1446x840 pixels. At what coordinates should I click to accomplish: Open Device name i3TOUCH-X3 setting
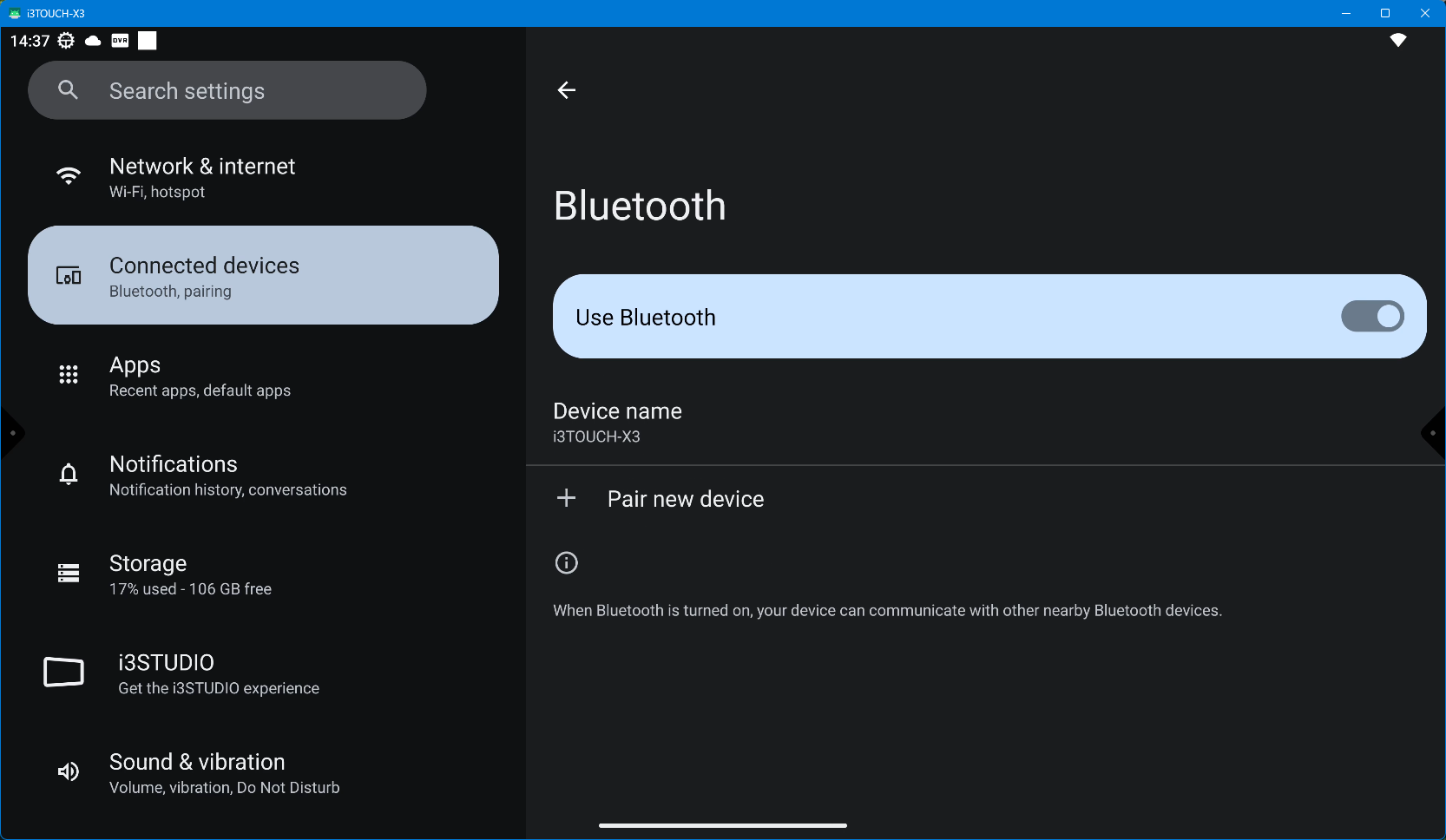pos(617,423)
